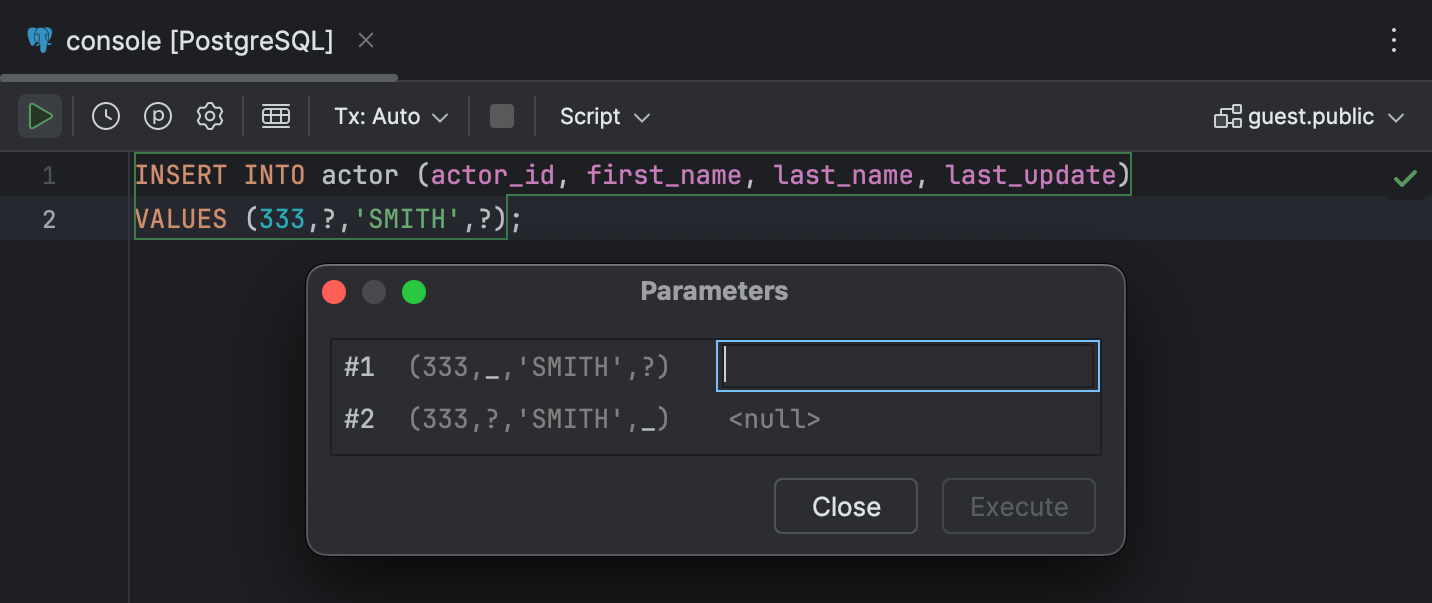This screenshot has width=1432, height=603.
Task: Open query history using the clock icon
Action: pos(105,115)
